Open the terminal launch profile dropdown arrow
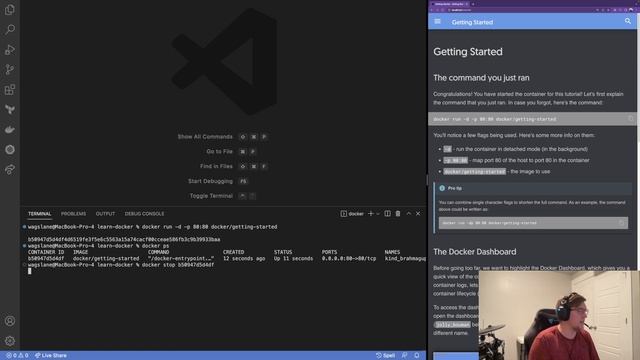Image resolution: width=640 pixels, height=360 pixels. point(378,213)
